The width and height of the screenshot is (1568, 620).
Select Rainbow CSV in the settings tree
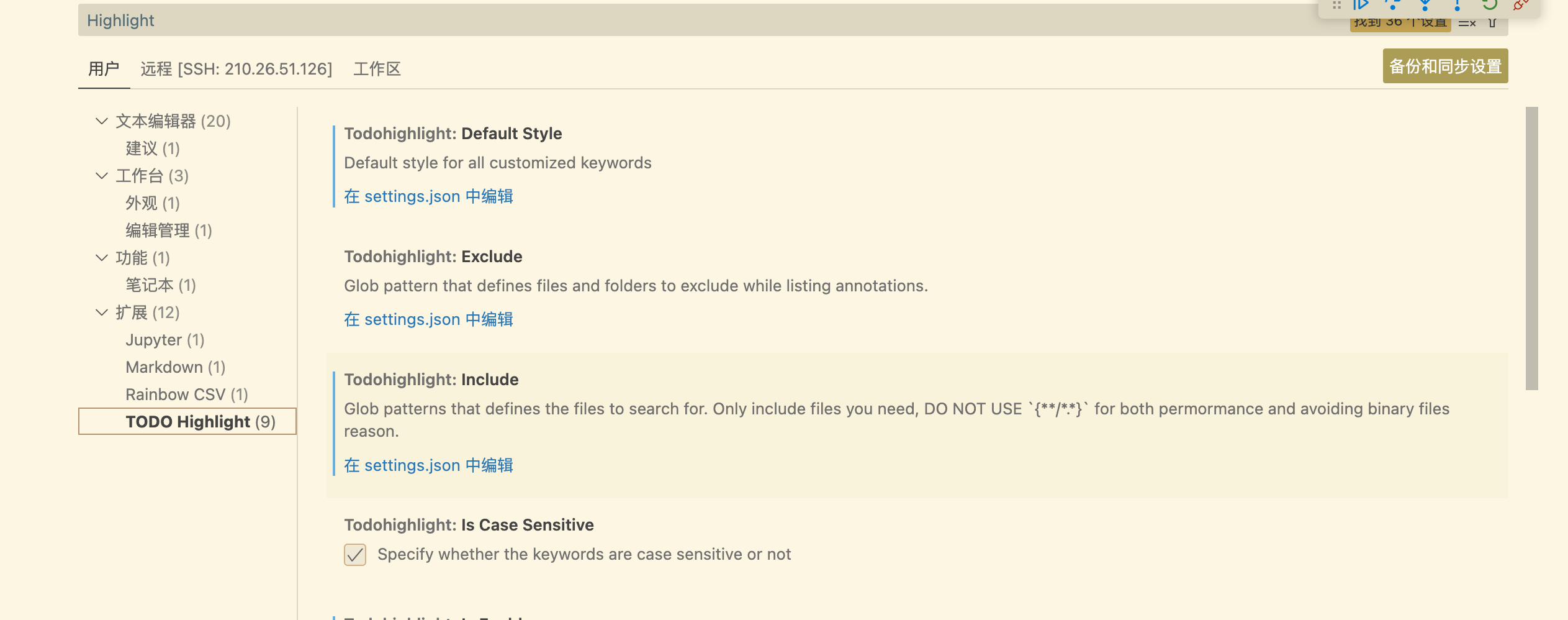[x=187, y=394]
